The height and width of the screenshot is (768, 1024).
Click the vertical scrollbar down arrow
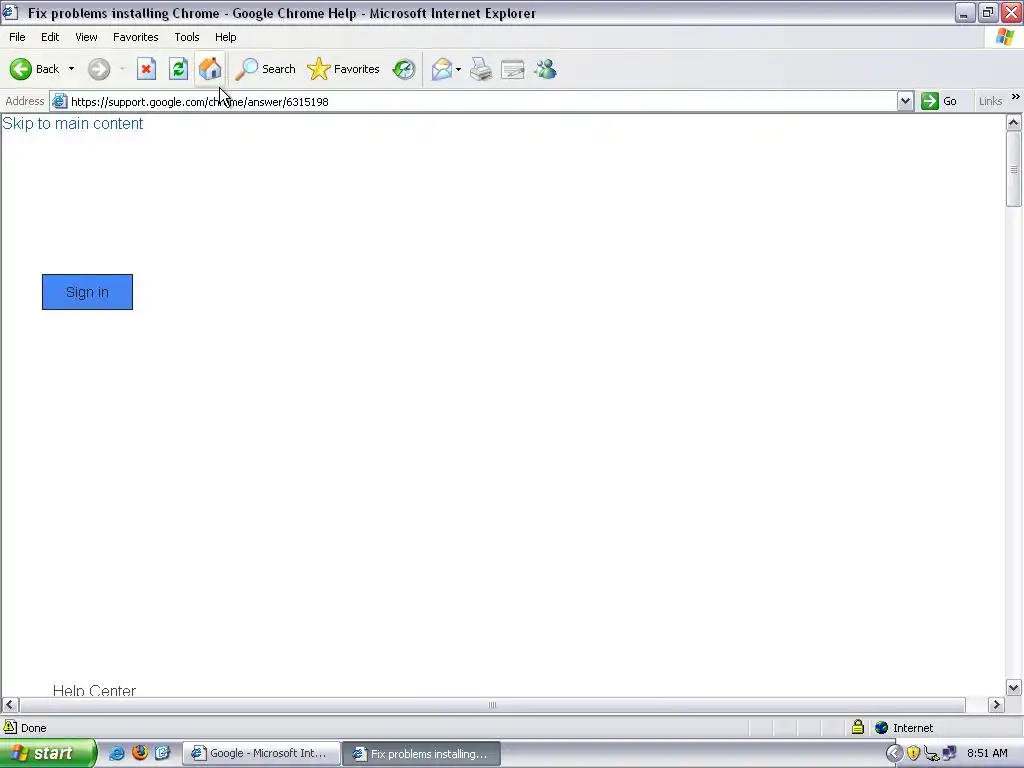pyautogui.click(x=1014, y=687)
